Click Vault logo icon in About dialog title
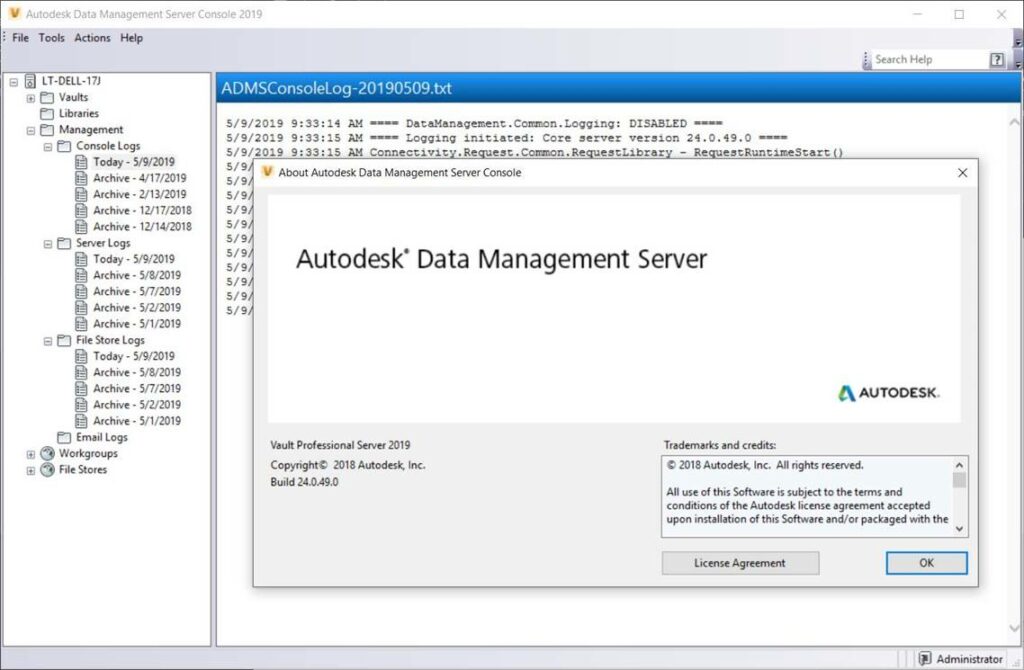The width and height of the screenshot is (1024, 670). 267,172
